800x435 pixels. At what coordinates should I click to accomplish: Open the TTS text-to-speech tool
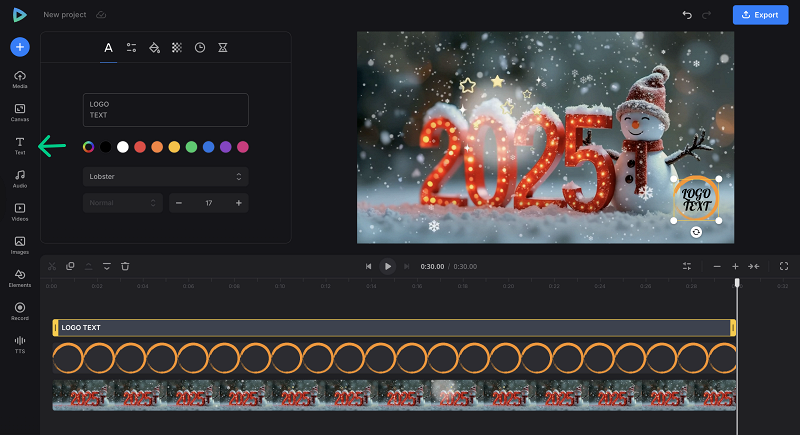[x=20, y=344]
